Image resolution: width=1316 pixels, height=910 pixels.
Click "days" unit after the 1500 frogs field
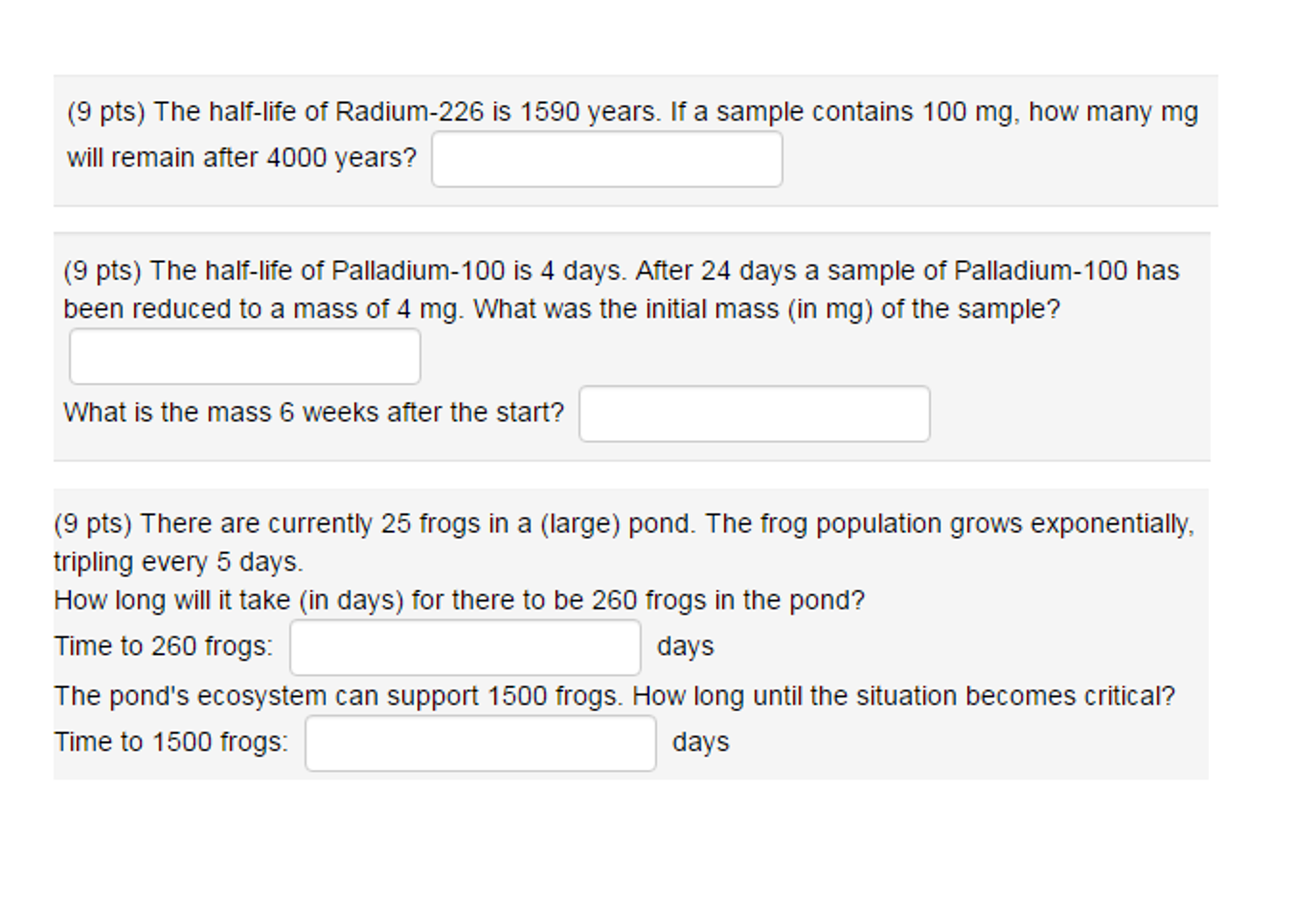click(x=700, y=742)
